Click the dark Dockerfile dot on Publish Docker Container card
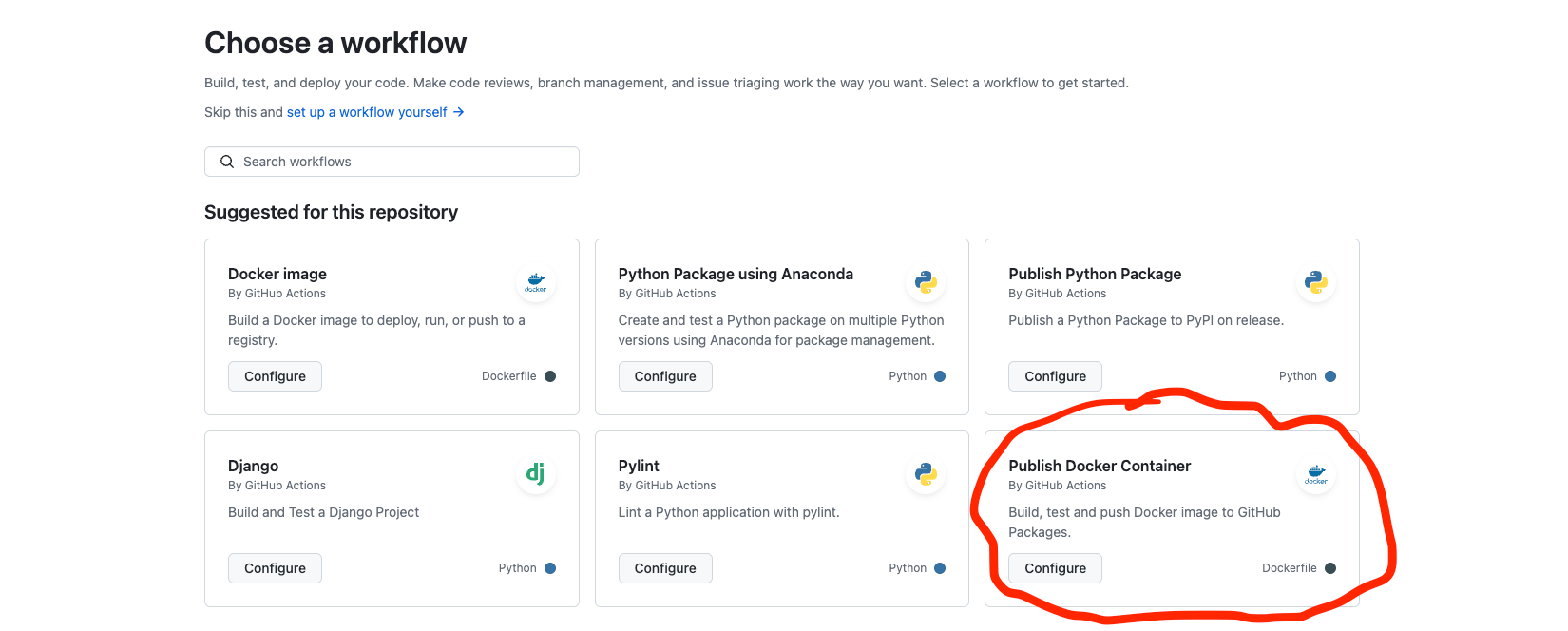Viewport: 1568px width, 631px height. (1331, 567)
